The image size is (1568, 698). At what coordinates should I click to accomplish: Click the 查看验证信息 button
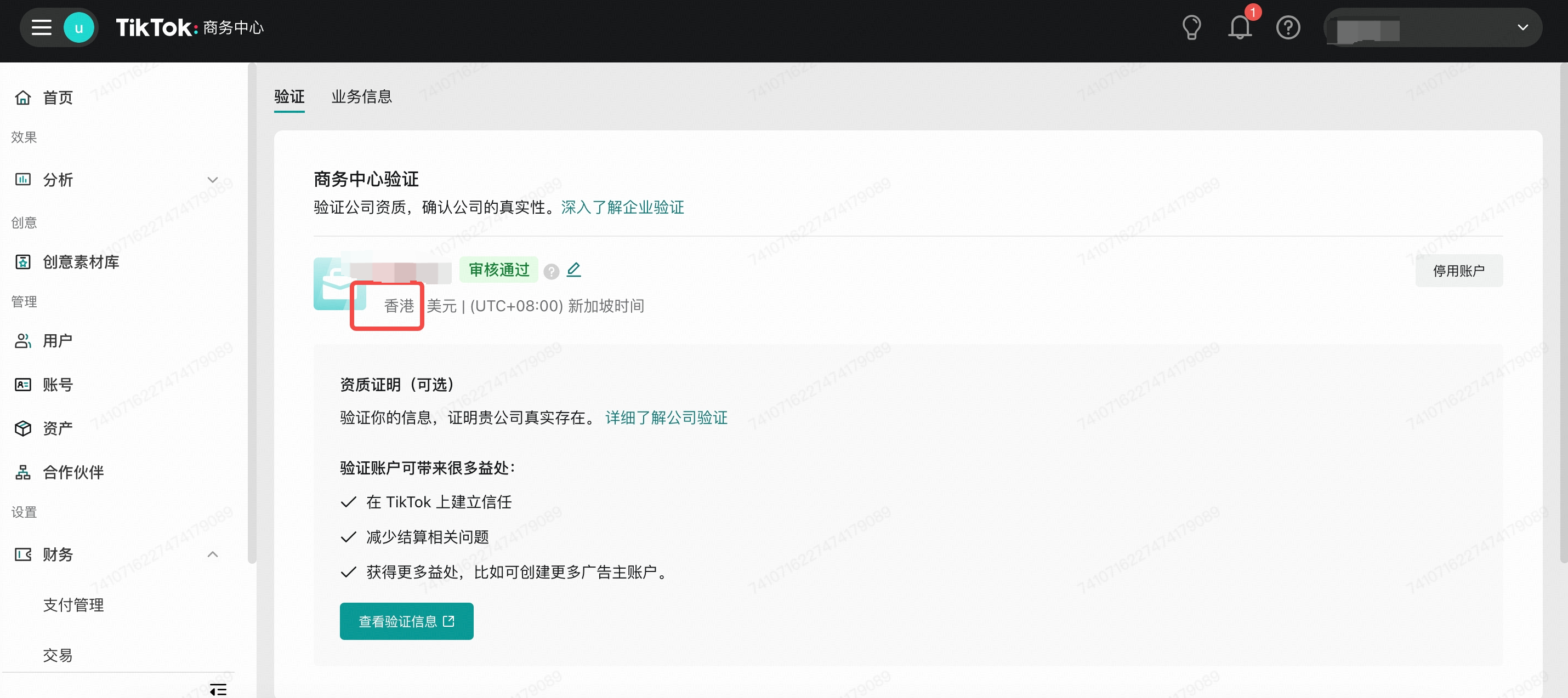pyautogui.click(x=406, y=621)
